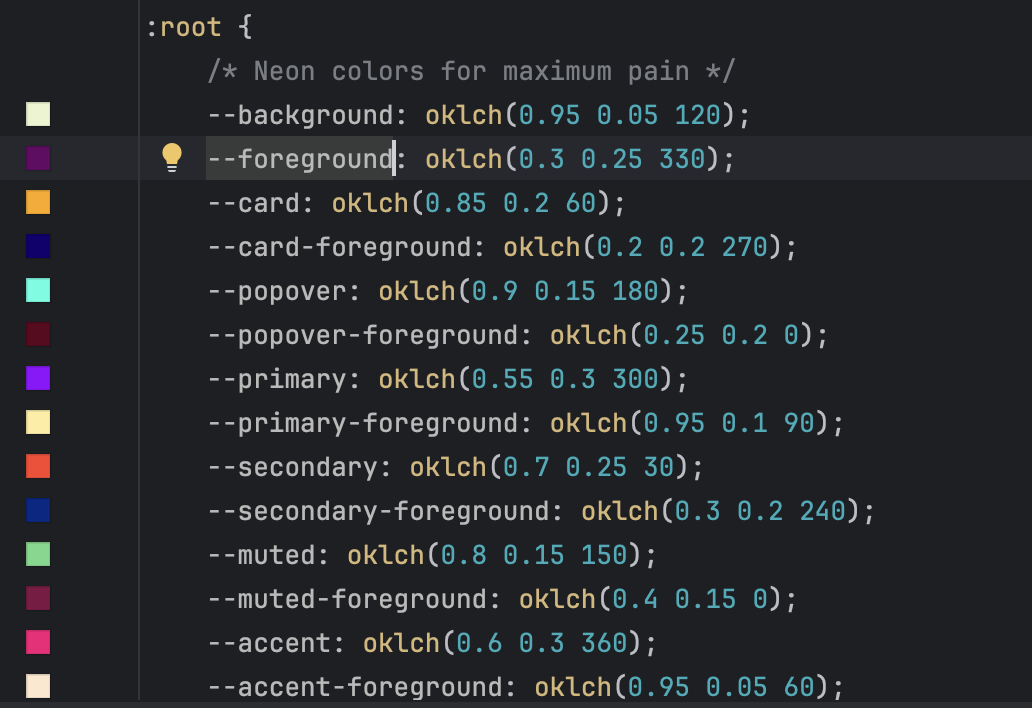Image resolution: width=1032 pixels, height=708 pixels.
Task: Click the purple --foreground gutter color swatch
Action: (x=38, y=158)
